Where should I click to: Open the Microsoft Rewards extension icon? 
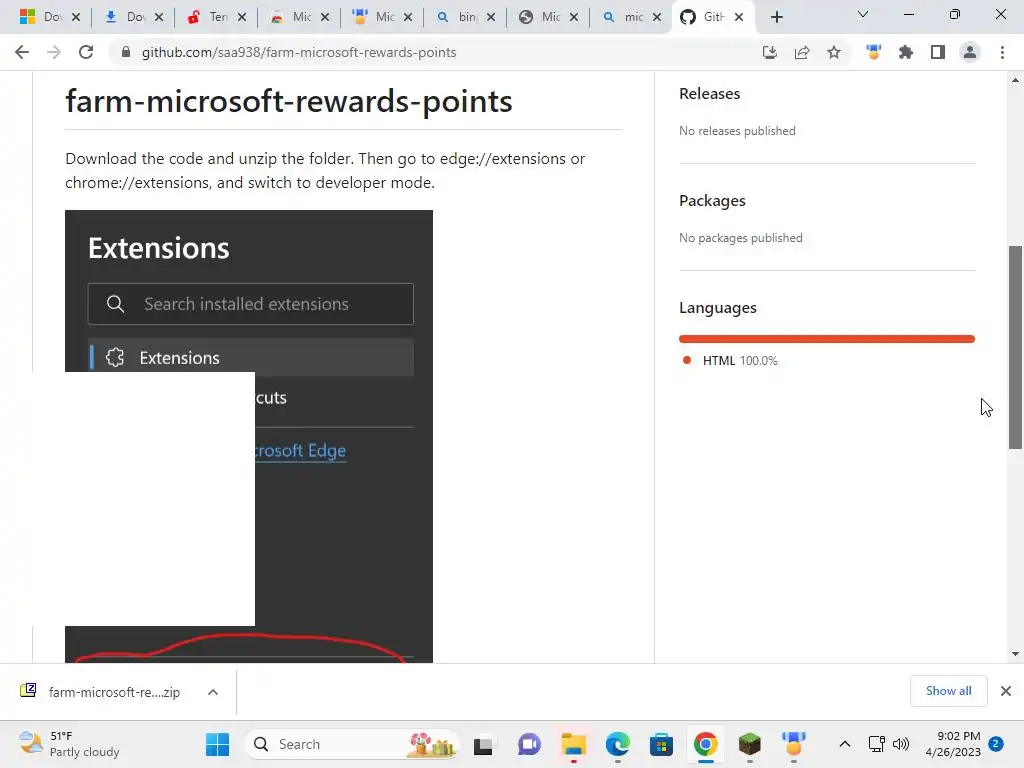pos(874,52)
